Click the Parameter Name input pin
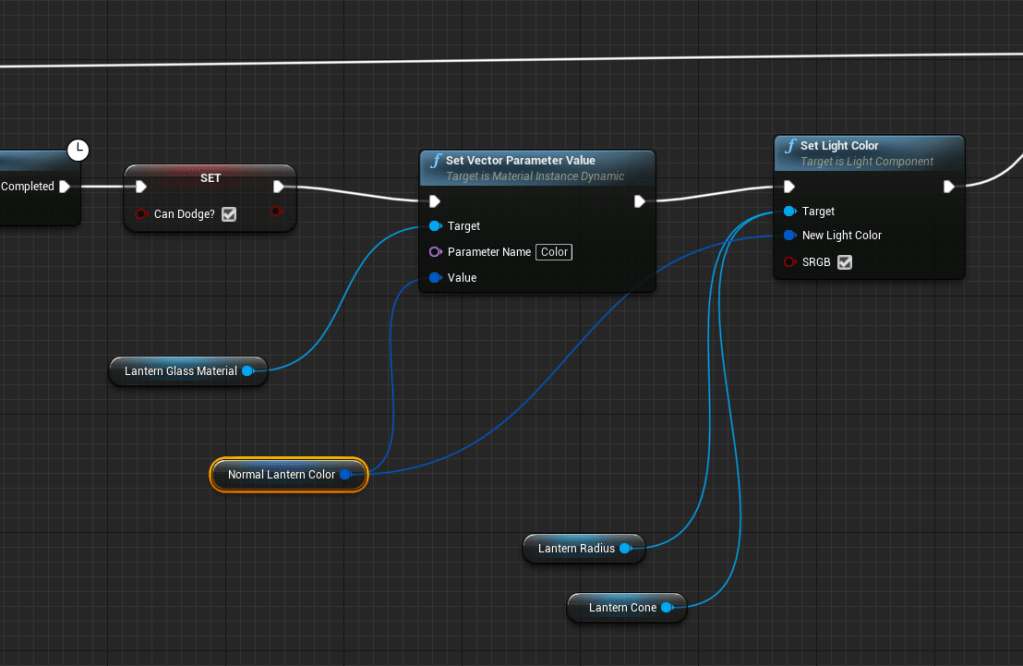Viewport: 1023px width, 666px height. point(435,252)
